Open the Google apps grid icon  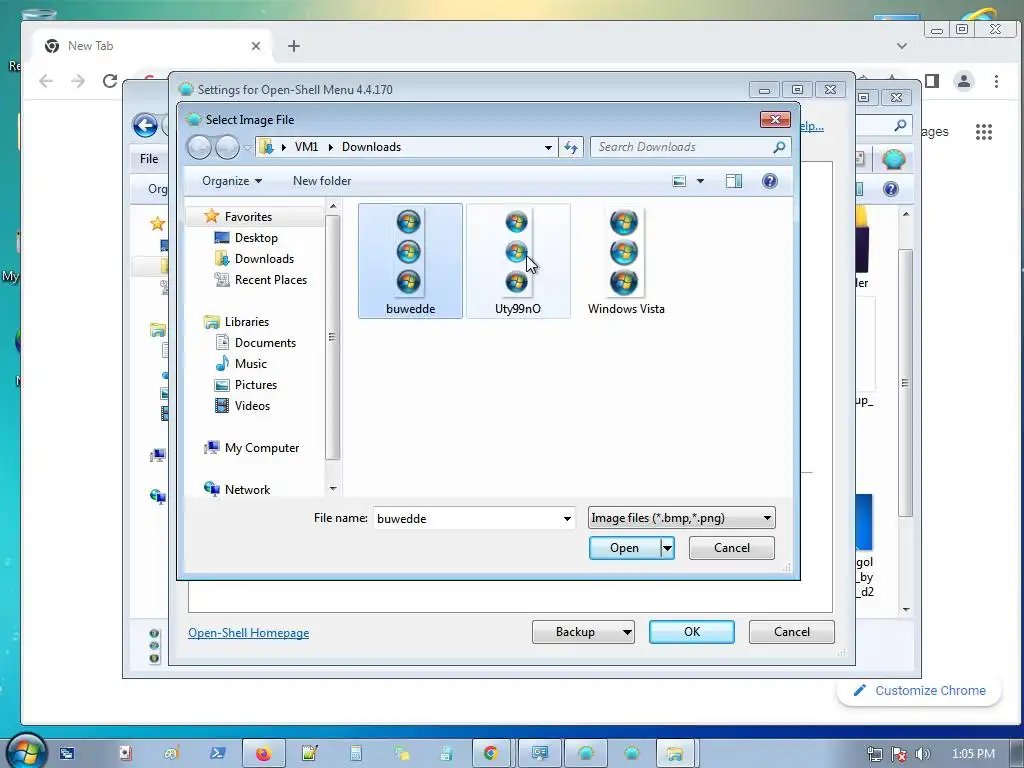pyautogui.click(x=984, y=132)
